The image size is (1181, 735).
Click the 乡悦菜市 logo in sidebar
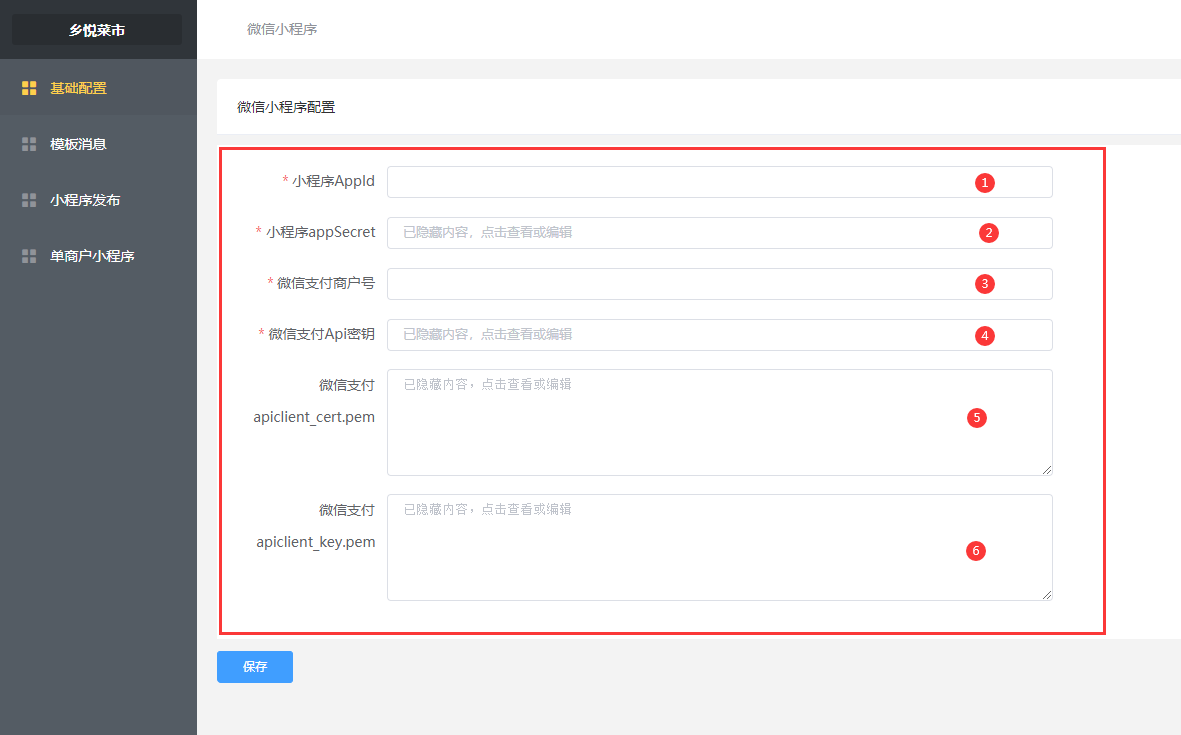pyautogui.click(x=97, y=30)
